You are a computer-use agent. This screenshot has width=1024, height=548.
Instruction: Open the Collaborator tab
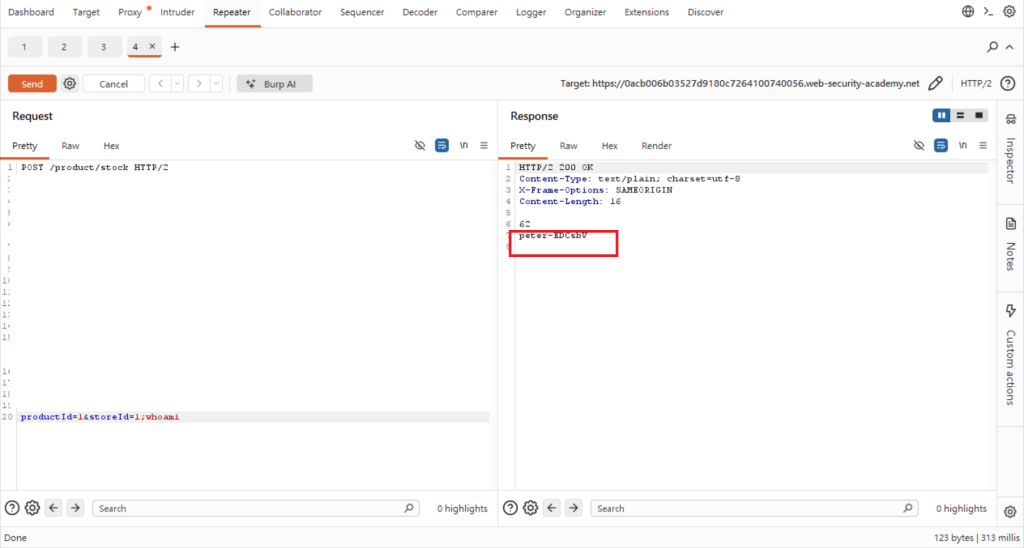click(x=295, y=12)
